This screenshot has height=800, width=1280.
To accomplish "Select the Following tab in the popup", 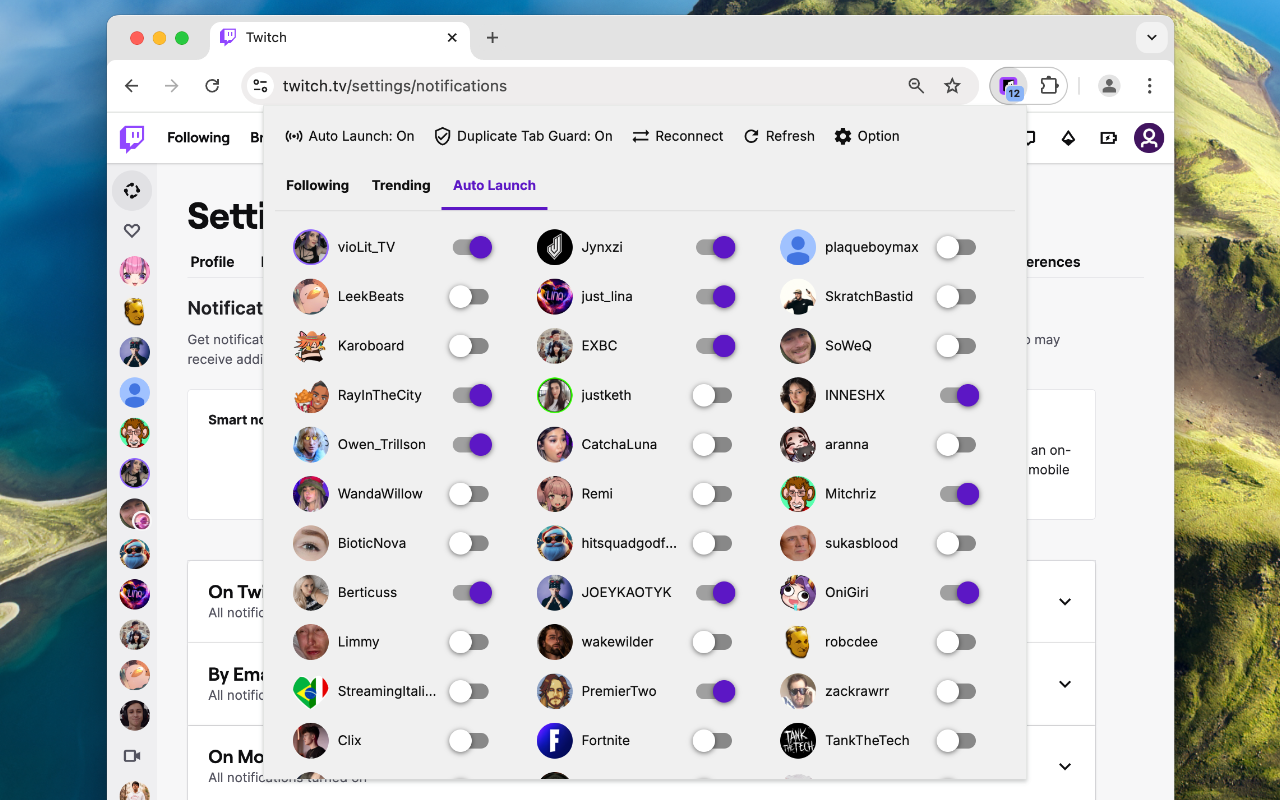I will click(317, 185).
